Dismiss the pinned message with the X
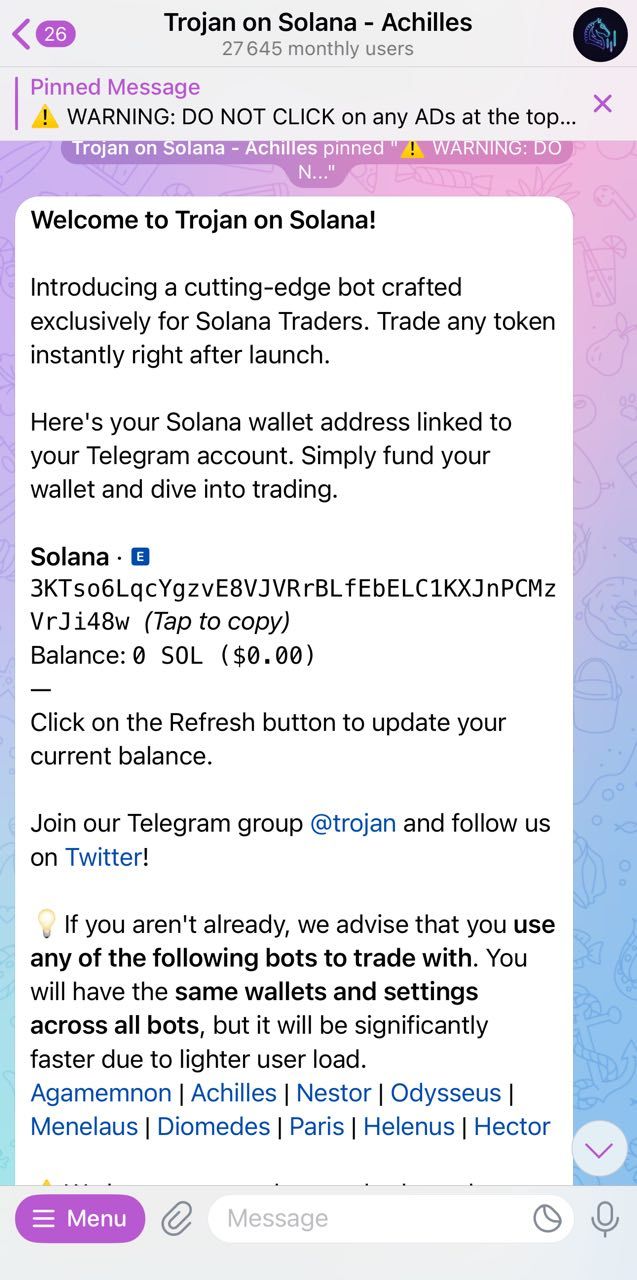 pos(603,103)
